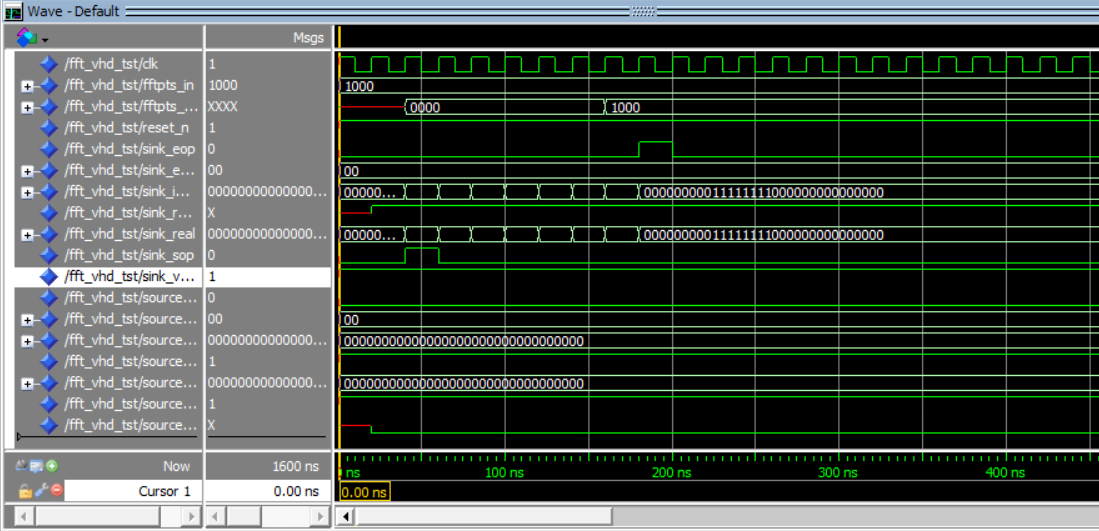Select the /fft_vhd_tst/sink_eop signal name
This screenshot has width=1099, height=531.
coord(129,149)
